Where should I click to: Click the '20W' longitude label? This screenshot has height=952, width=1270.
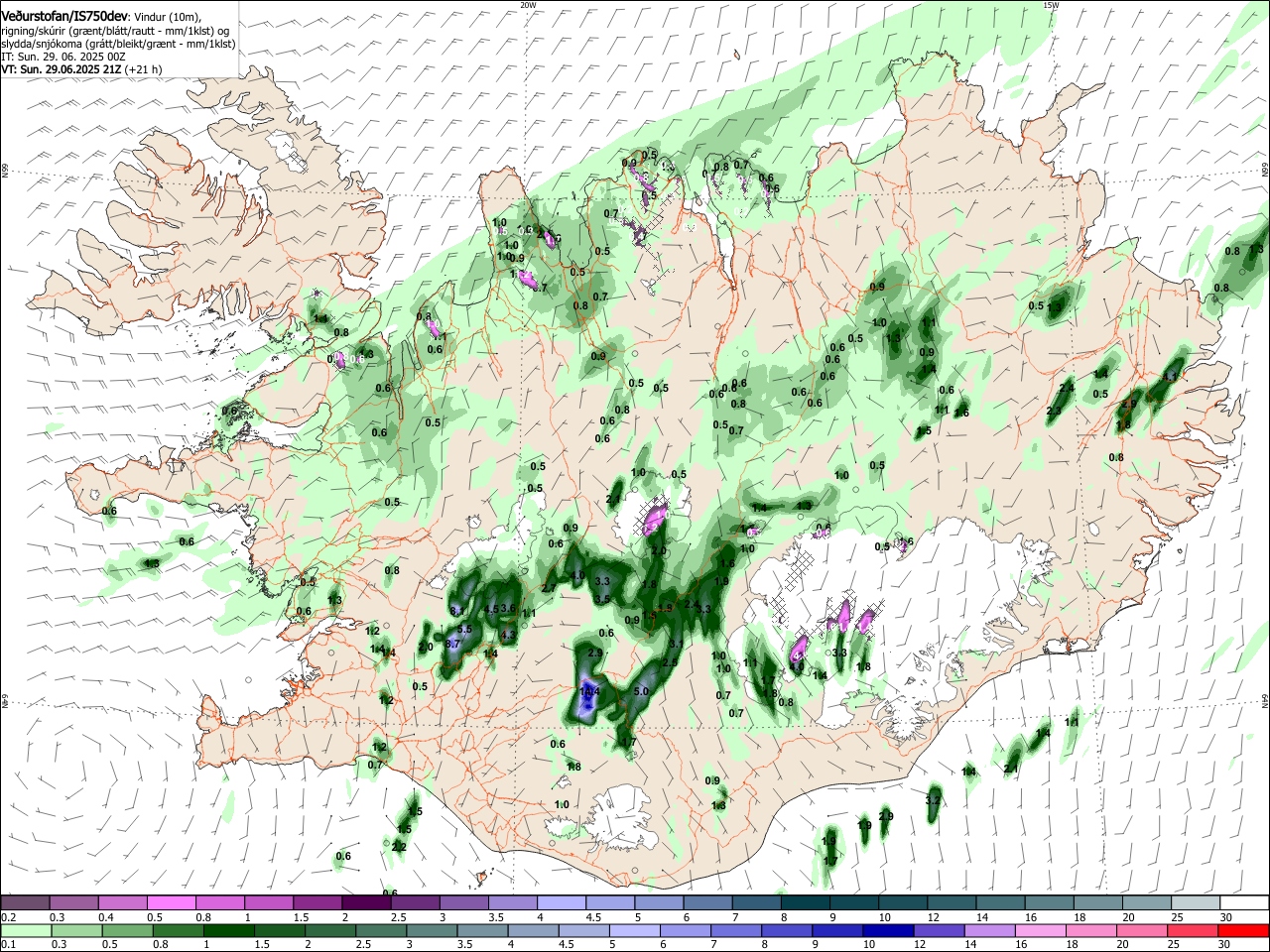pos(528,5)
